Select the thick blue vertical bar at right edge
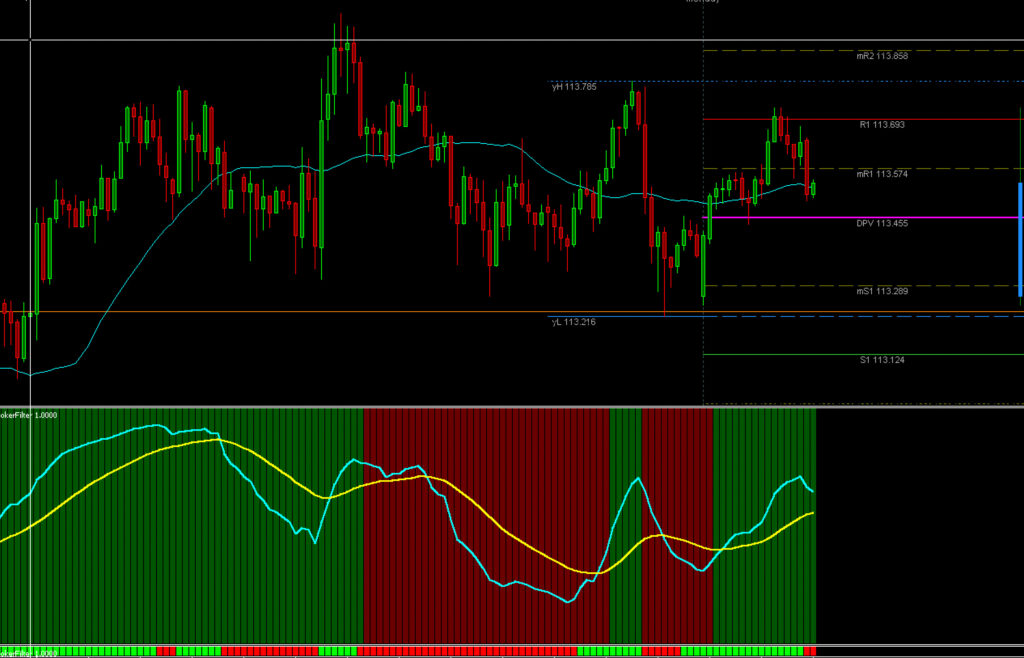The image size is (1024, 658). (x=1020, y=240)
